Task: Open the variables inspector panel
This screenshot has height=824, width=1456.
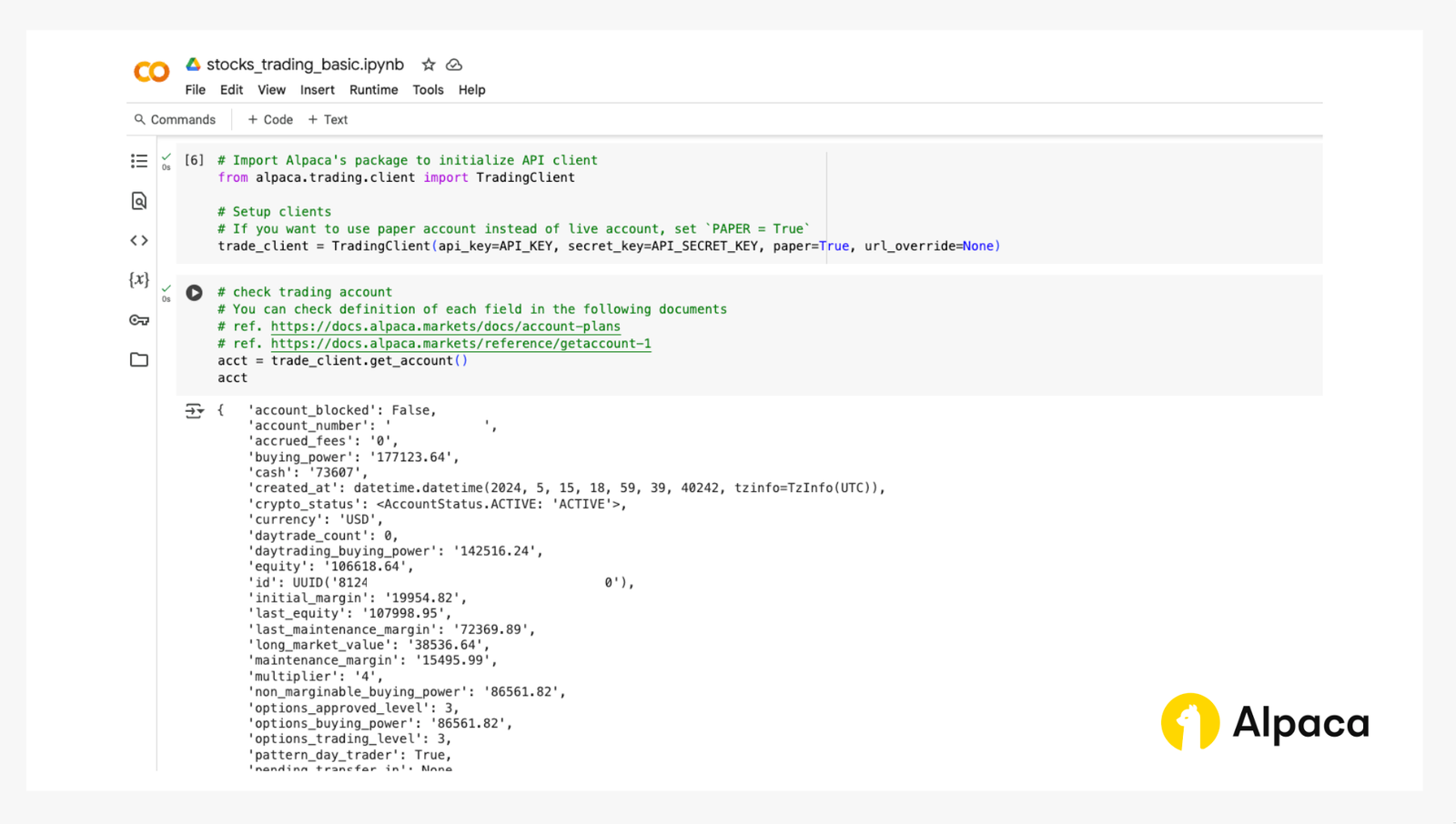Action: point(138,280)
